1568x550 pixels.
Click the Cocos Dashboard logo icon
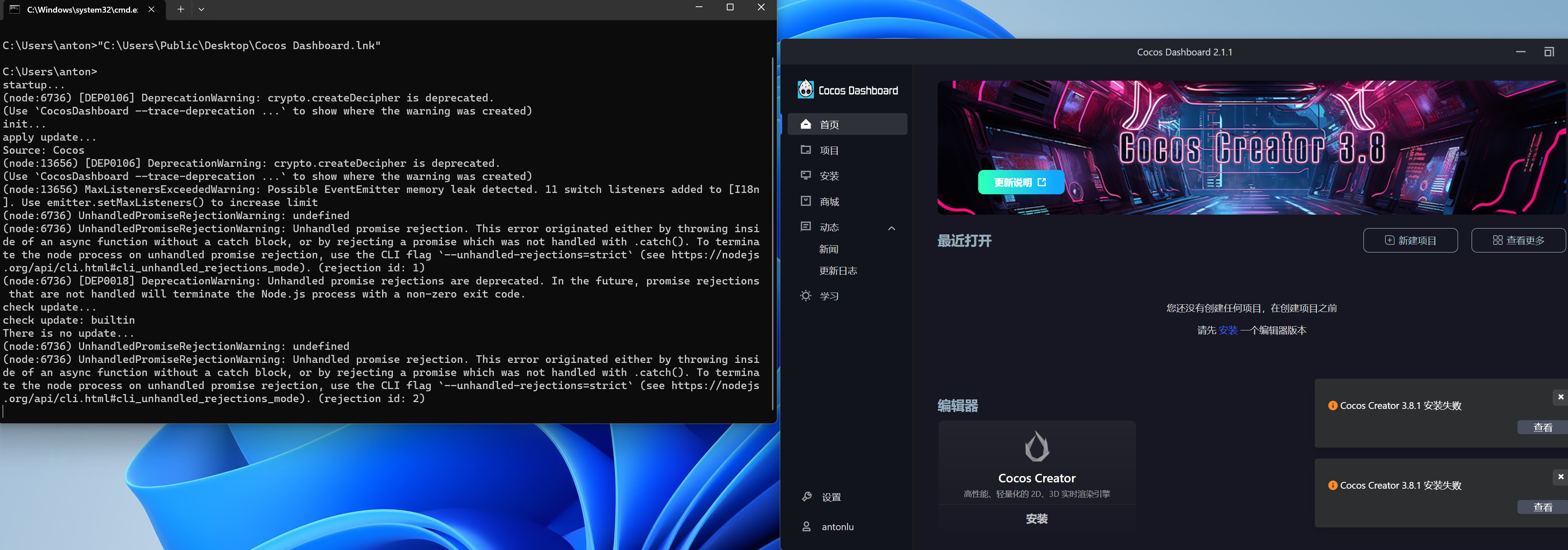(805, 90)
